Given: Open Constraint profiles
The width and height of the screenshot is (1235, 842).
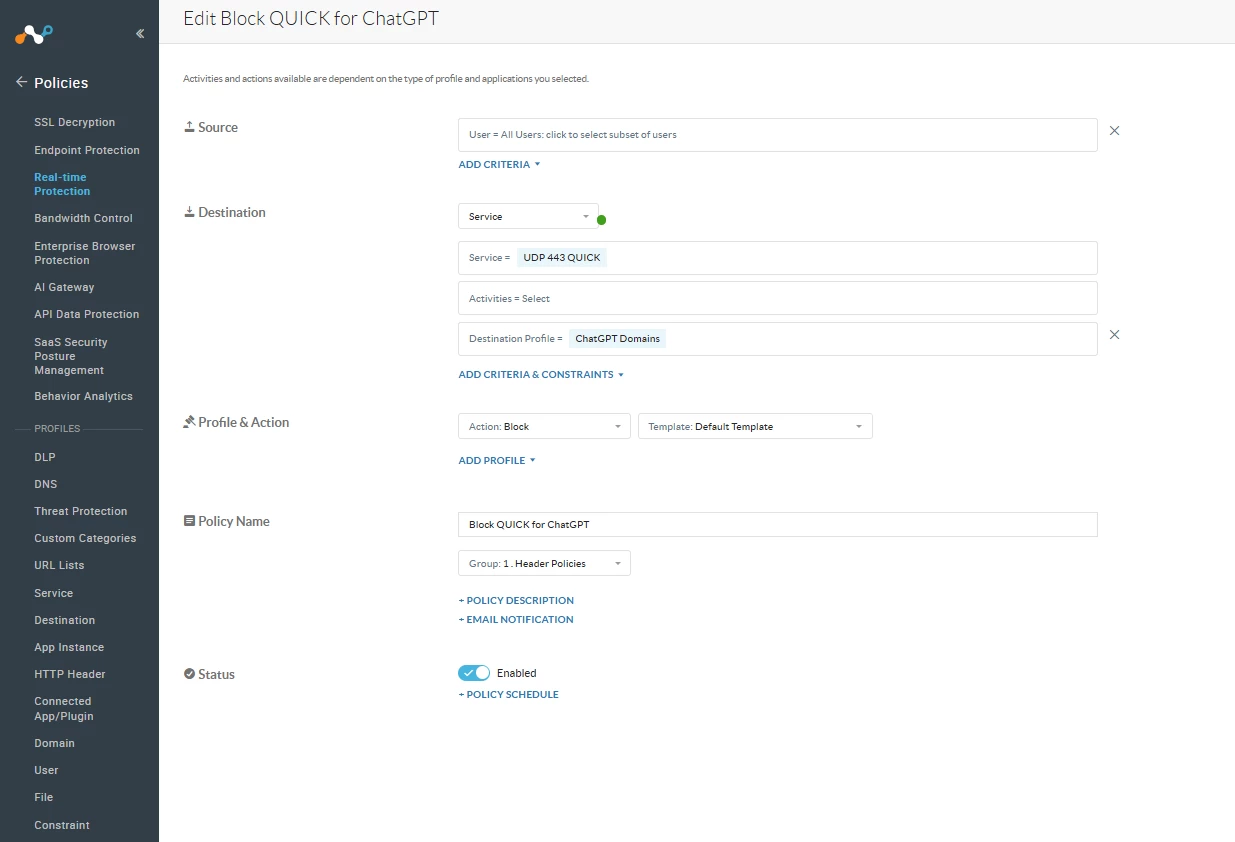Looking at the screenshot, I should 62,825.
